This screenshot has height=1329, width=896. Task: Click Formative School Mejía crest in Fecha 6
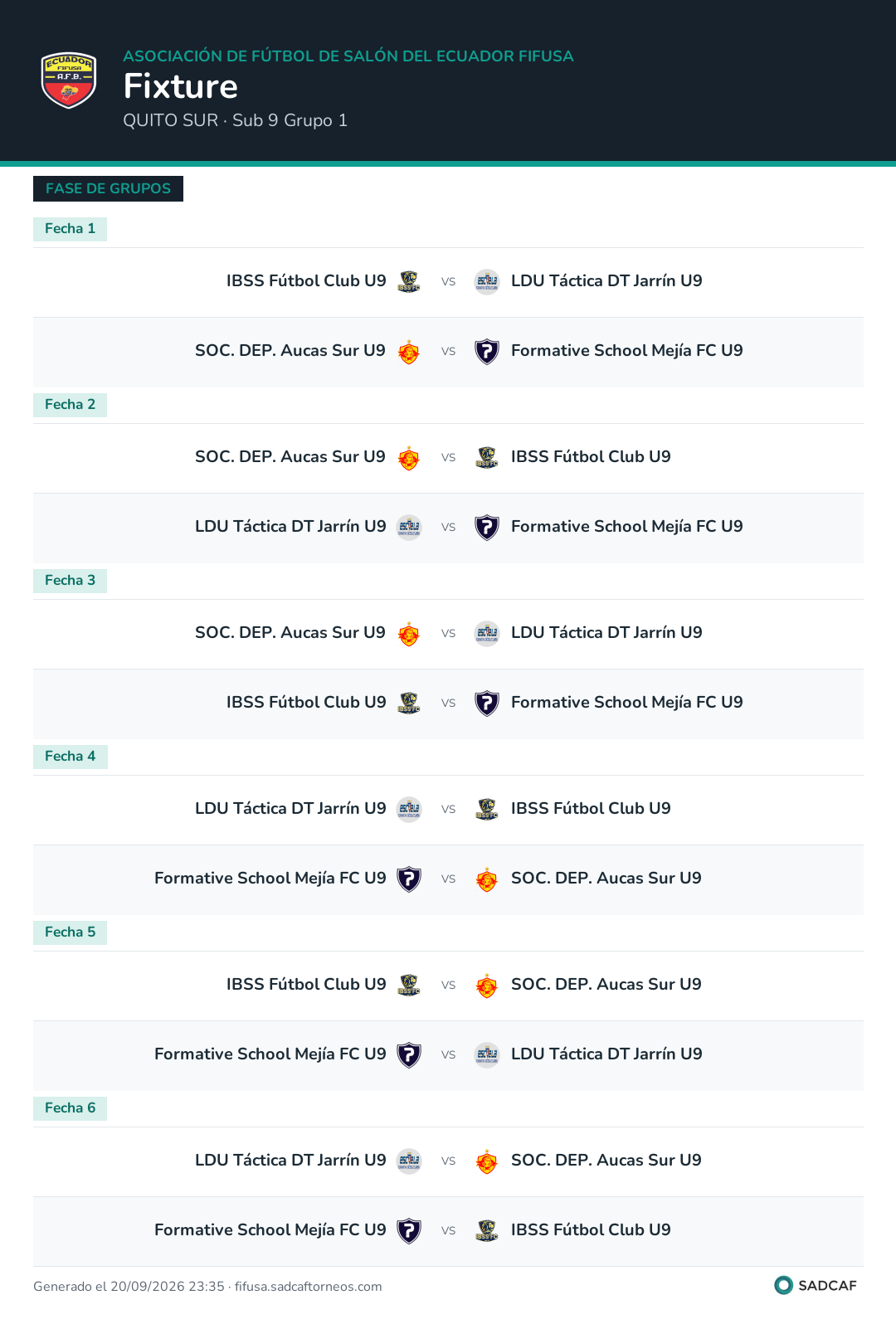point(409,1230)
